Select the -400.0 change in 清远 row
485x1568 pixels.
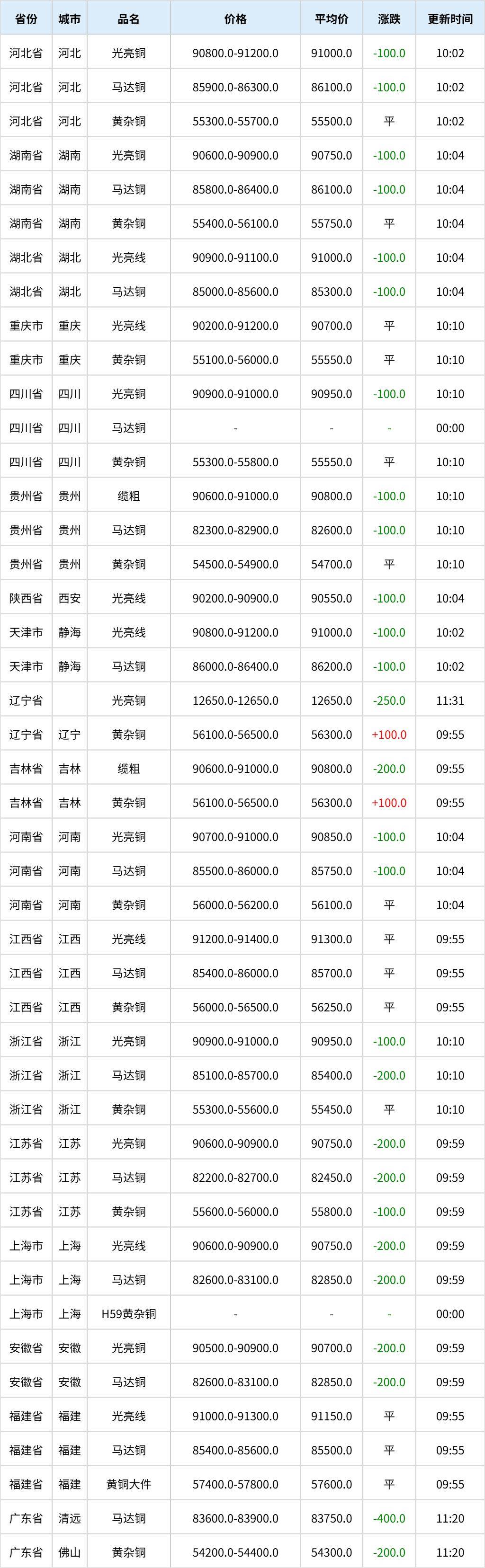(x=389, y=1519)
